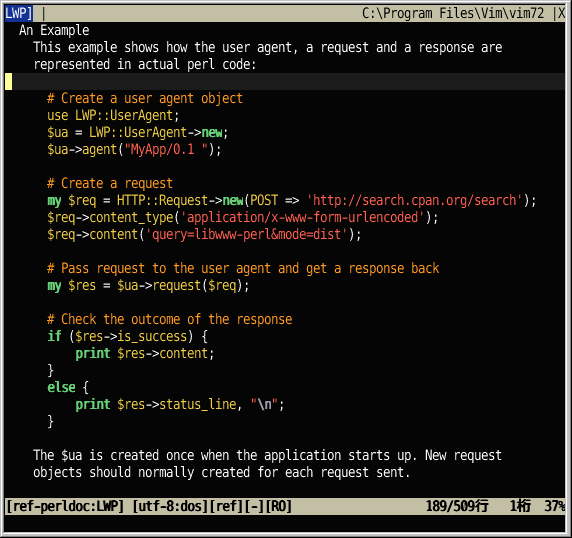572x538 pixels.
Task: Click the 'print $res->content;' line
Action: tap(145, 353)
